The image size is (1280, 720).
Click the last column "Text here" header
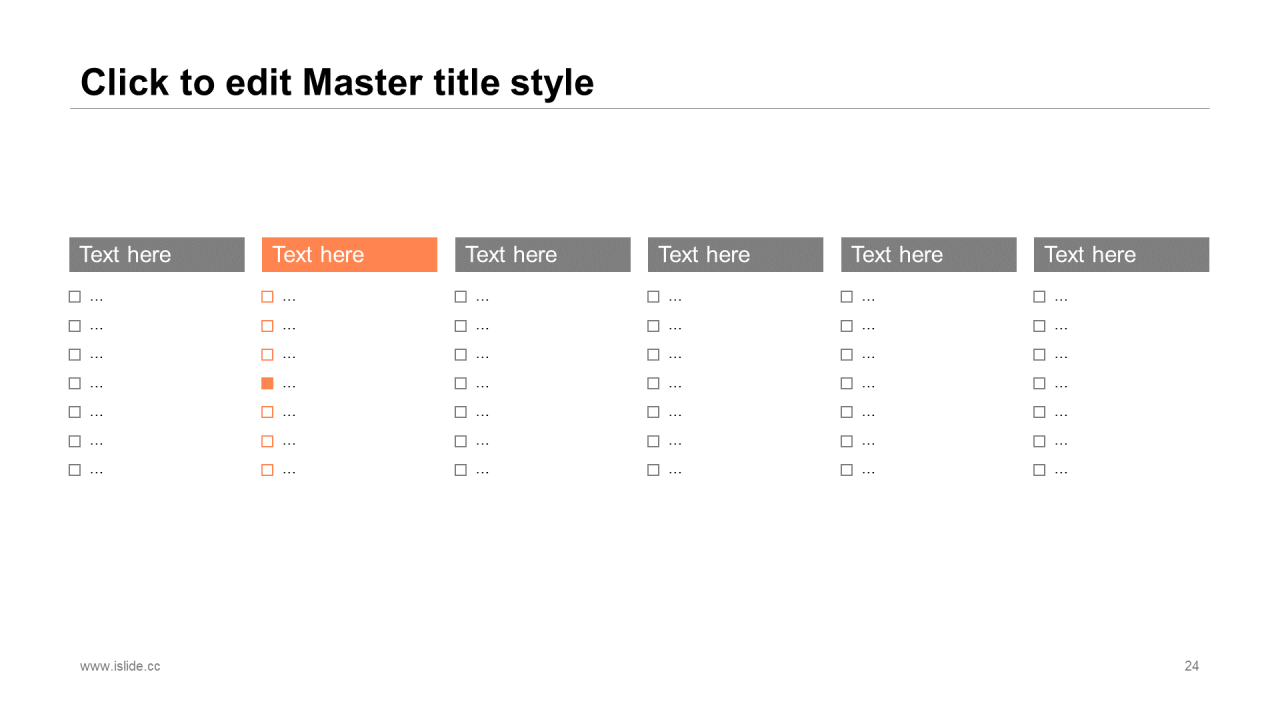tap(1122, 255)
